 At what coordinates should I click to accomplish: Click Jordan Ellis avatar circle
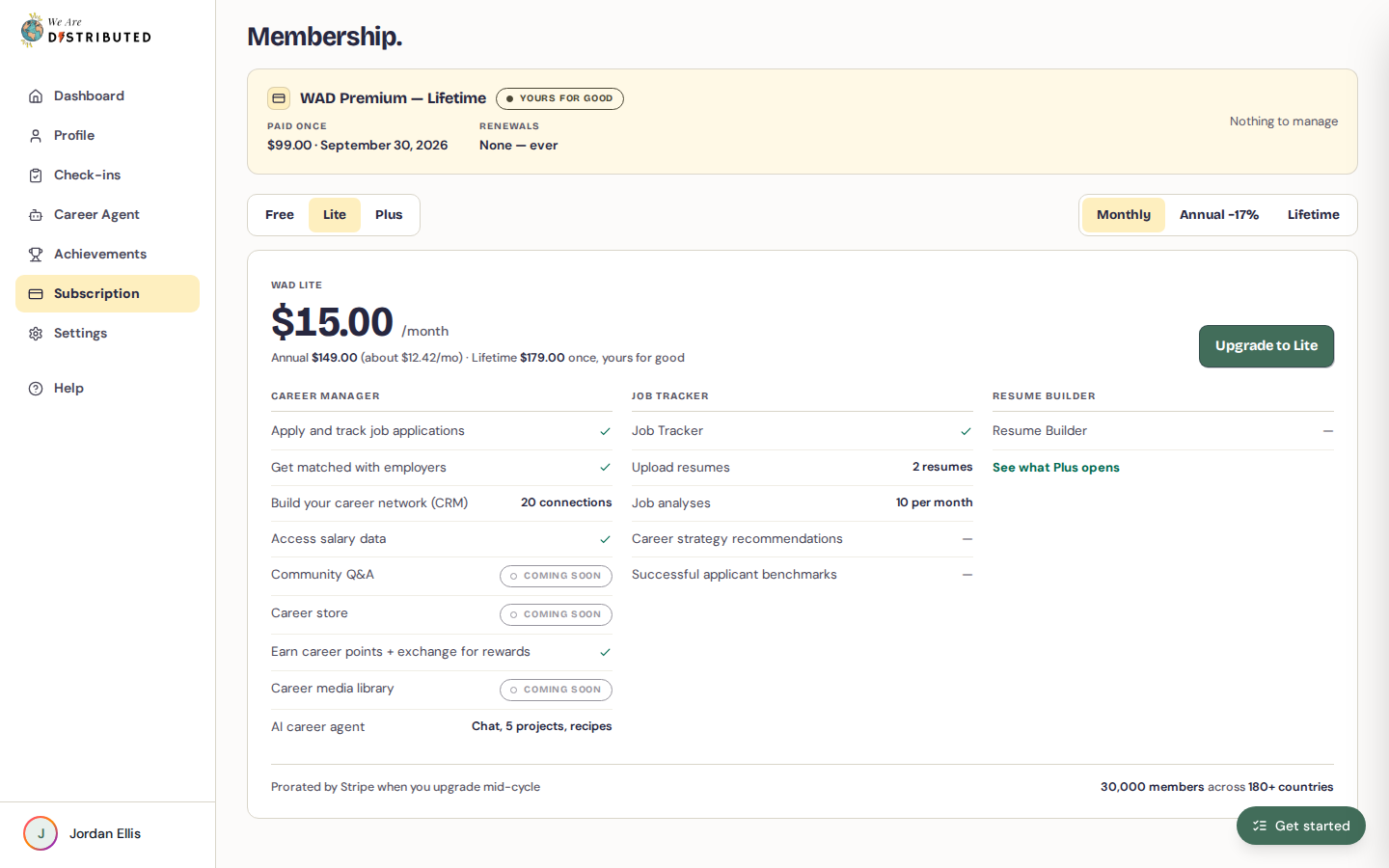coord(41,833)
